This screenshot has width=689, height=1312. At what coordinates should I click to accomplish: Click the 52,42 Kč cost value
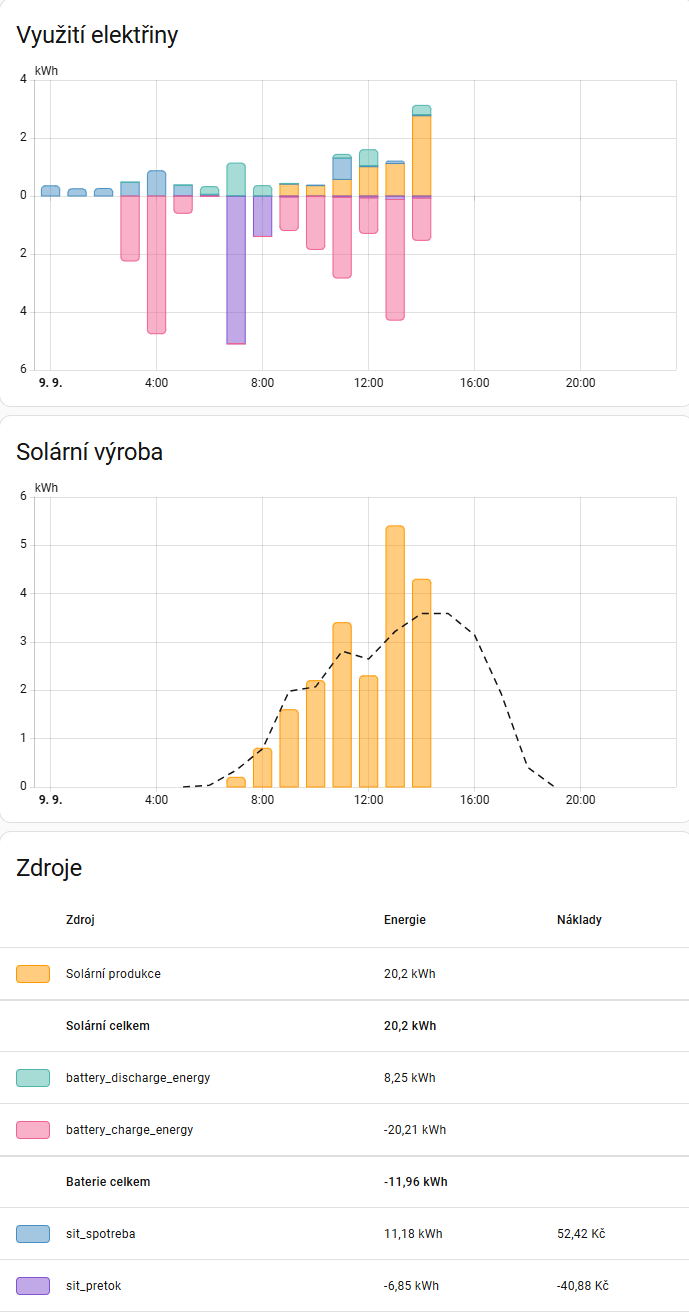coord(581,1234)
